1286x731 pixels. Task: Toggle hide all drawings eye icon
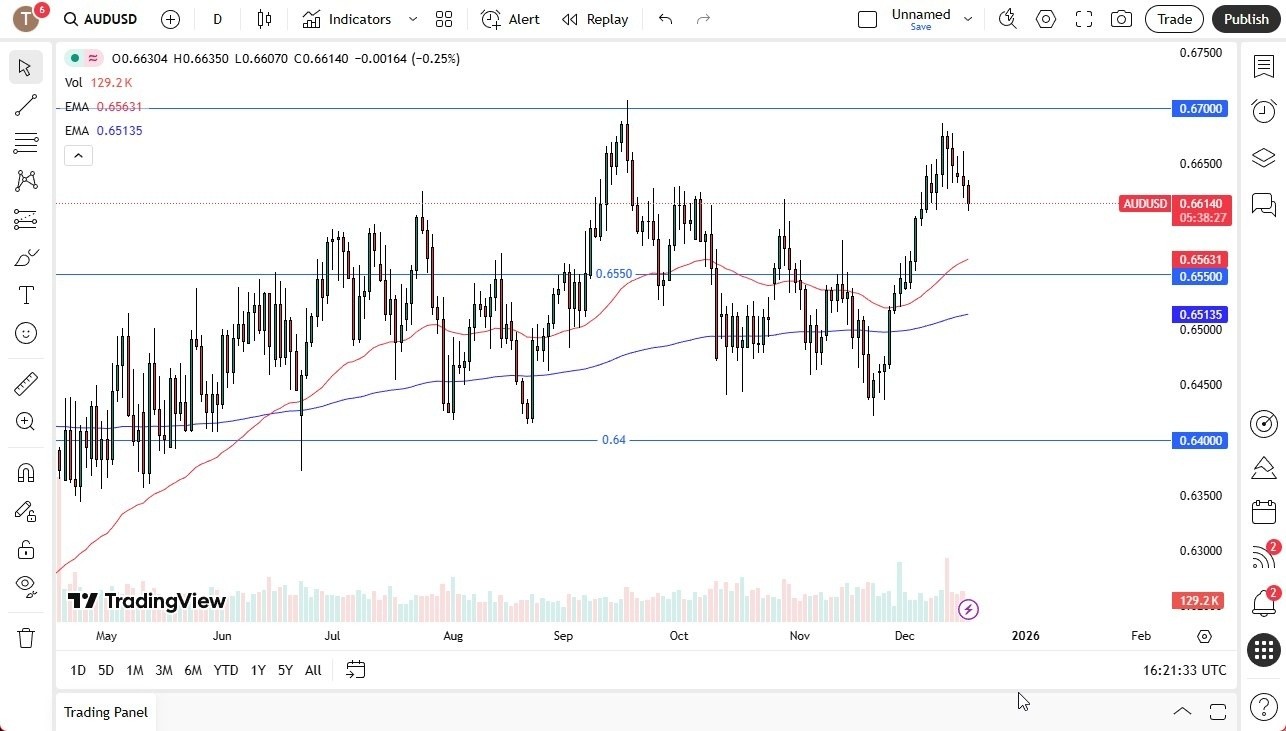tap(26, 584)
